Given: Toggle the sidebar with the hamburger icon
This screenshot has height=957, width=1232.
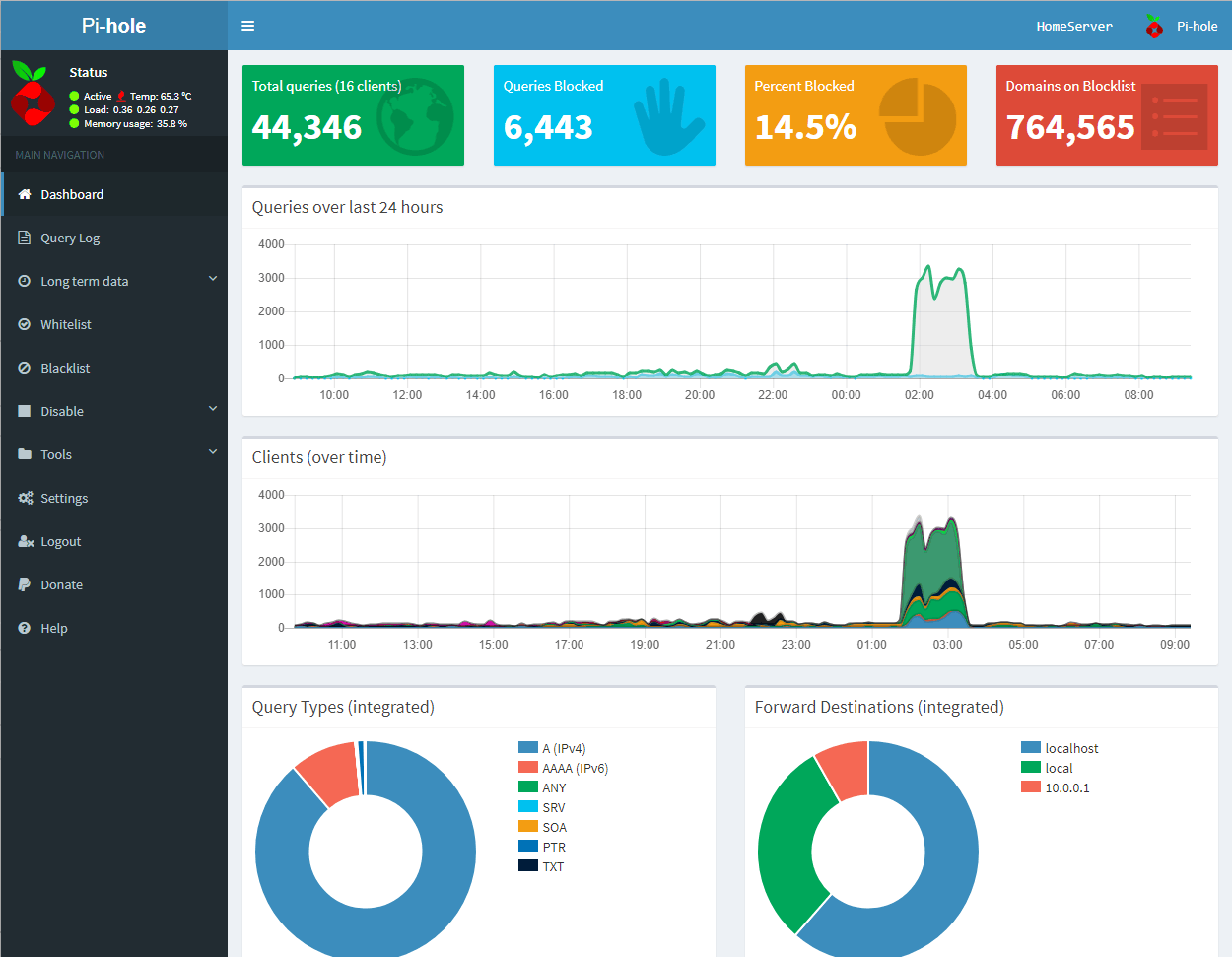Looking at the screenshot, I should [x=248, y=26].
